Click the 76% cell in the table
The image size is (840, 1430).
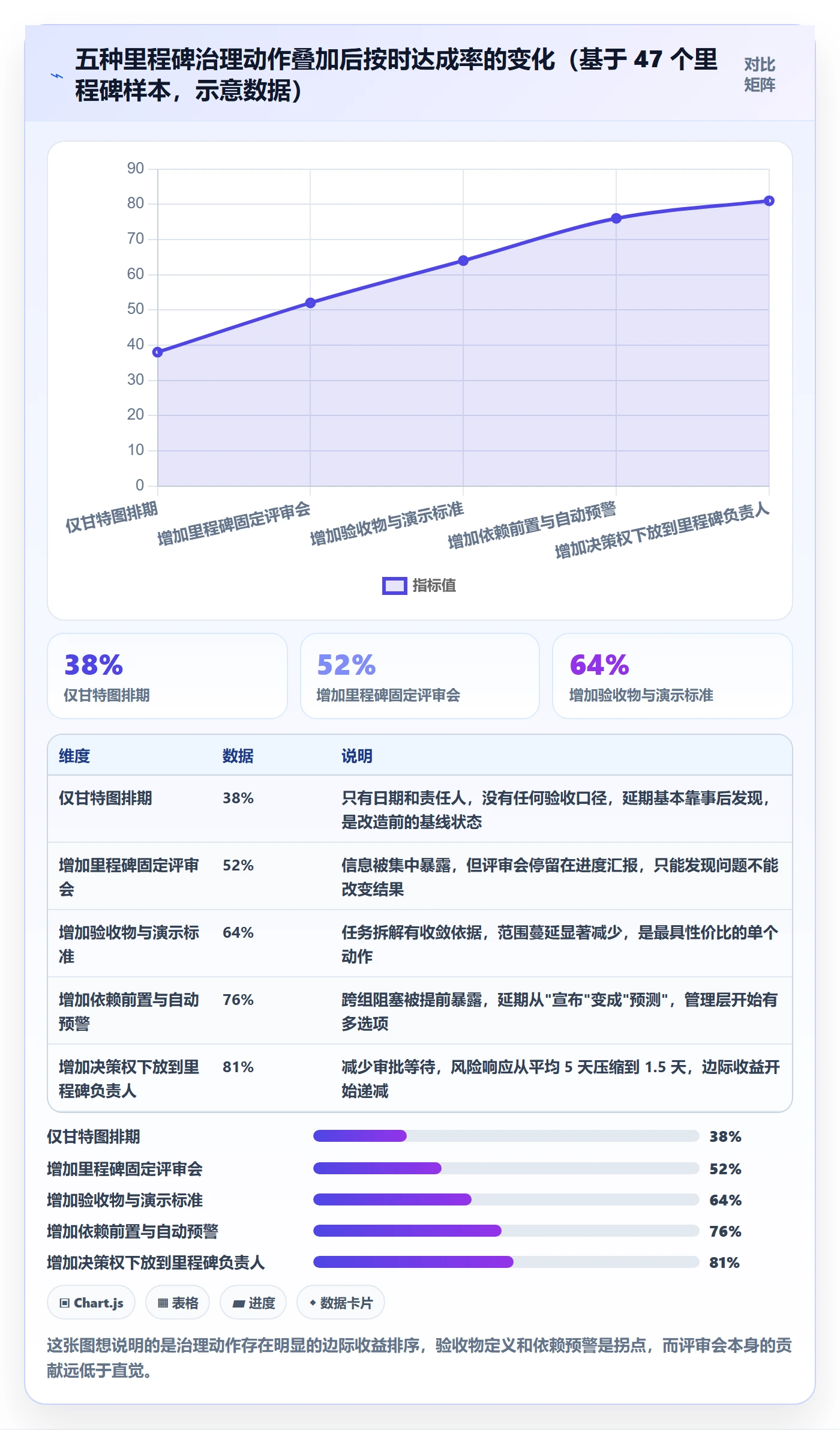click(x=238, y=1000)
